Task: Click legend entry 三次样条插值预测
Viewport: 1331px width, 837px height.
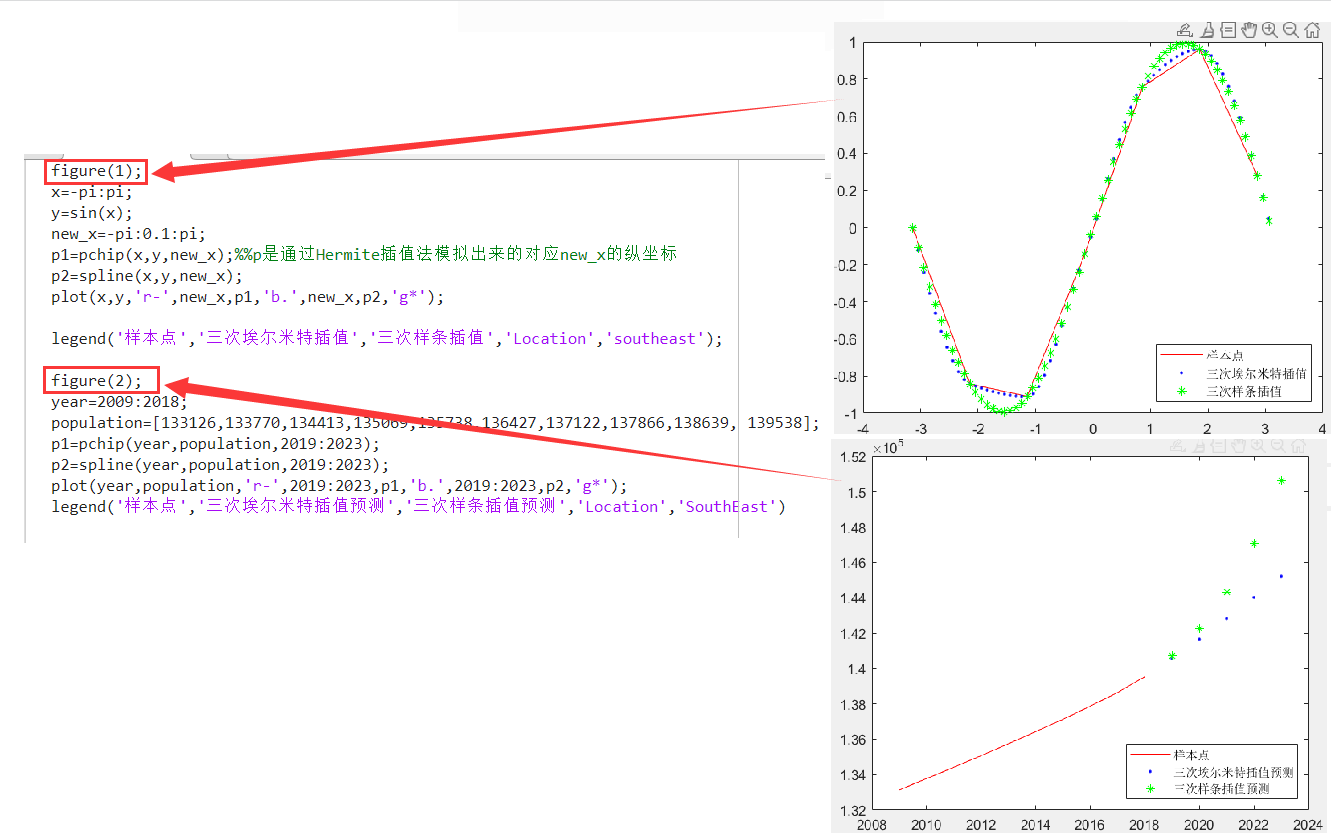Action: coord(1220,789)
